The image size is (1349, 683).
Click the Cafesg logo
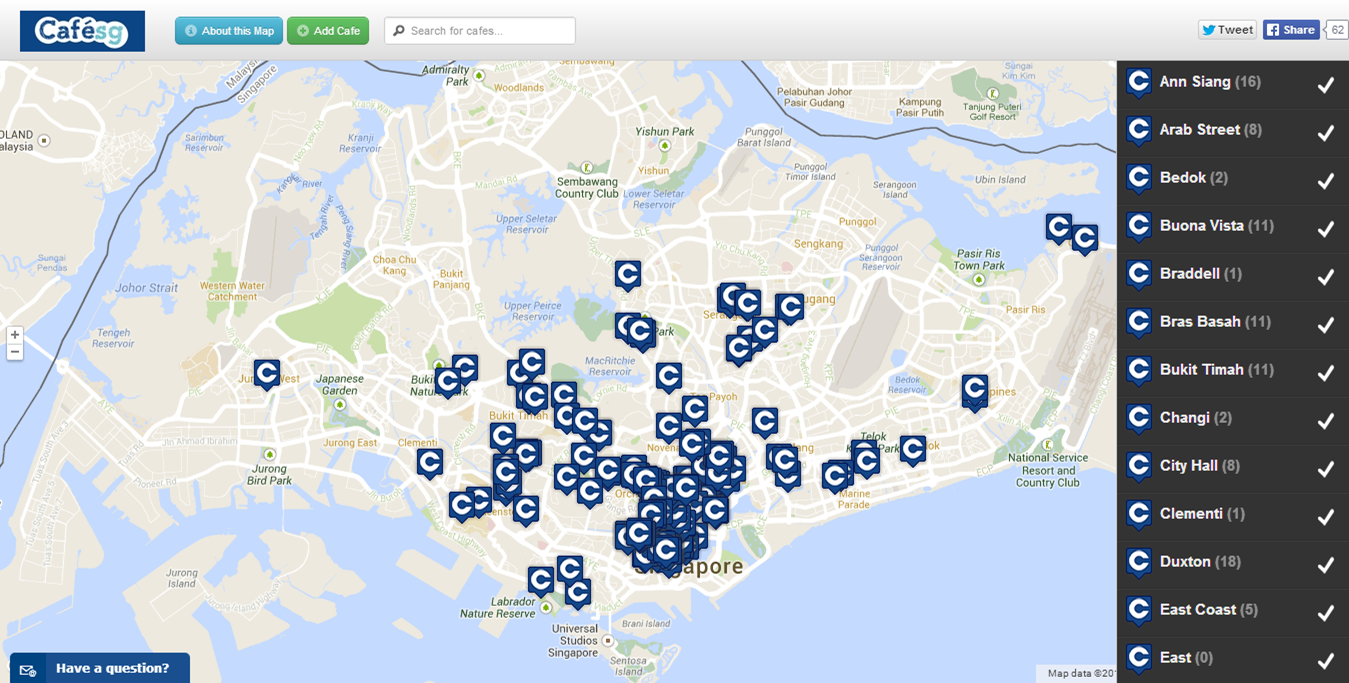[82, 31]
